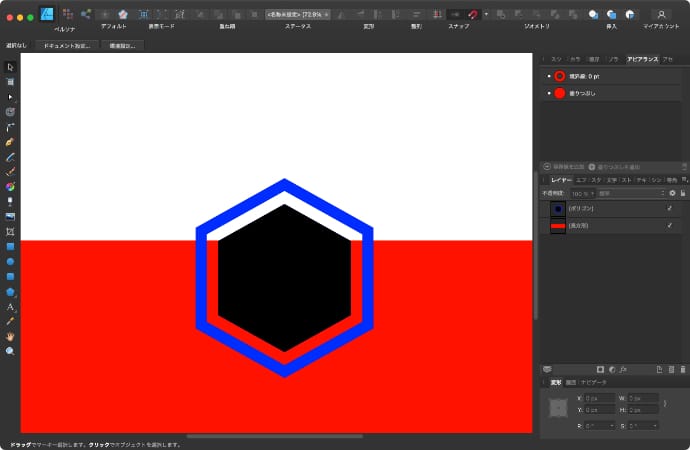
Task: Open the アピアランス tab
Action: [643, 60]
